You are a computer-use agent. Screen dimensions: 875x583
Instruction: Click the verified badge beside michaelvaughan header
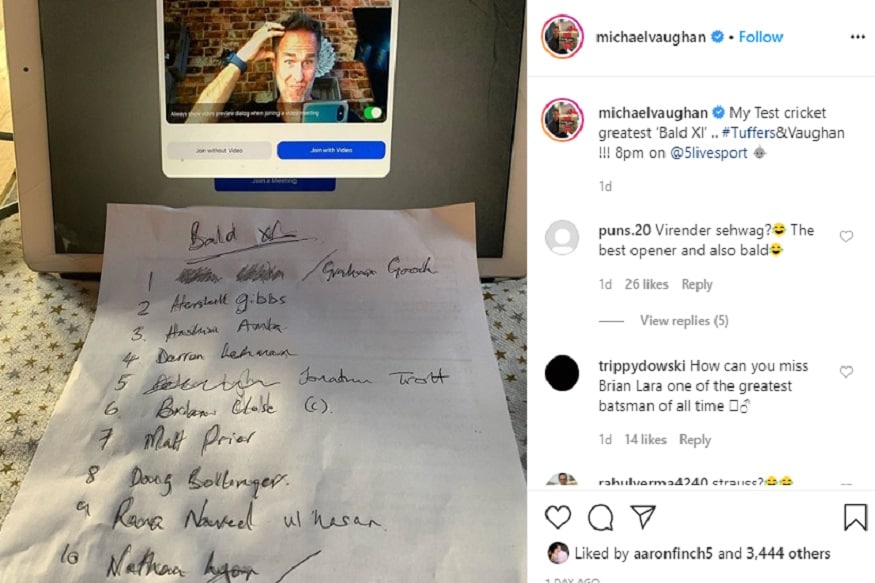pyautogui.click(x=717, y=37)
